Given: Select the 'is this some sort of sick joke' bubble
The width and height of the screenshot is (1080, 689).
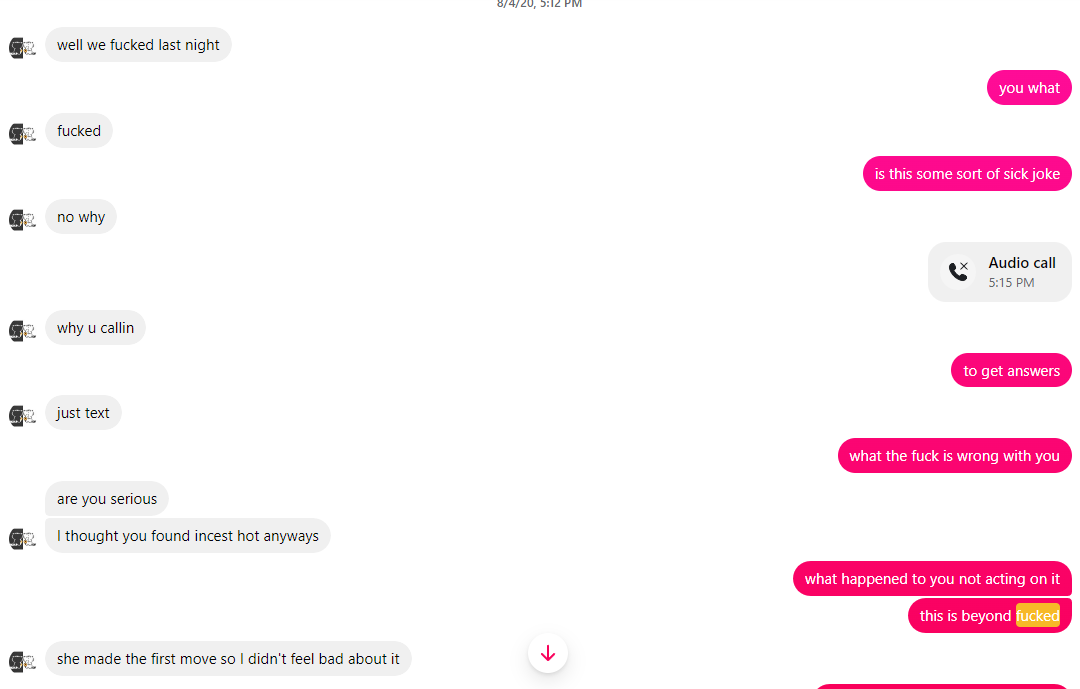Looking at the screenshot, I should pyautogui.click(x=967, y=174).
